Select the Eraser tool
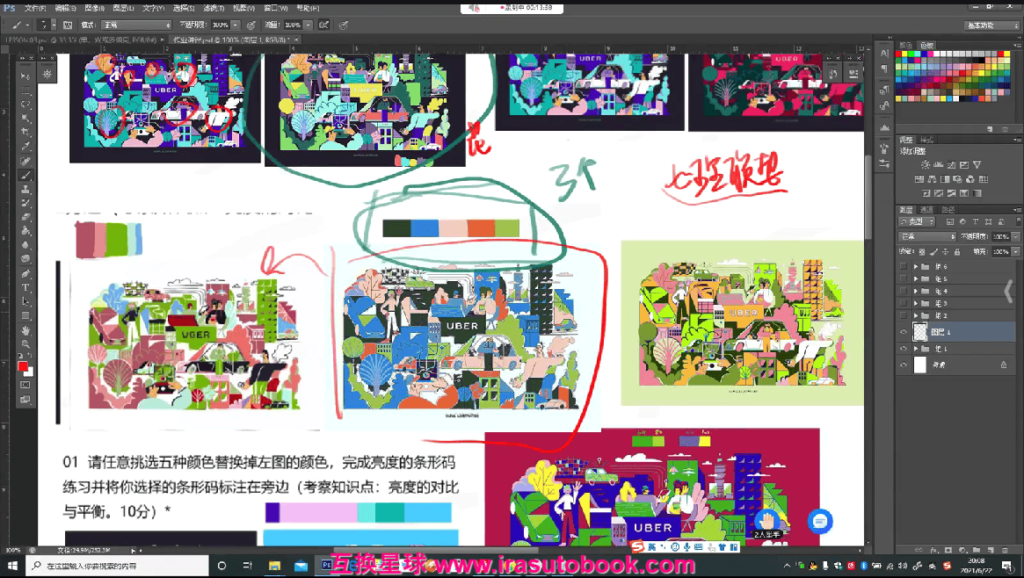The width and height of the screenshot is (1024, 578). coord(25,217)
